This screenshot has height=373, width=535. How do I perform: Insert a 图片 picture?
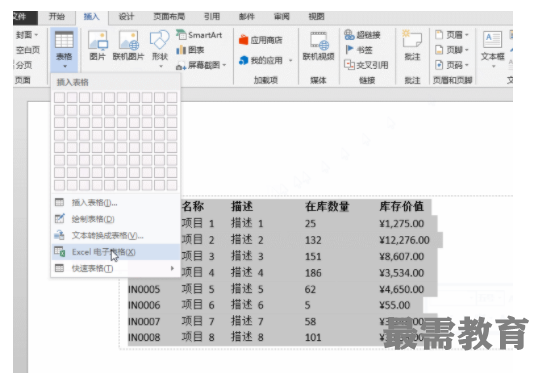(98, 45)
